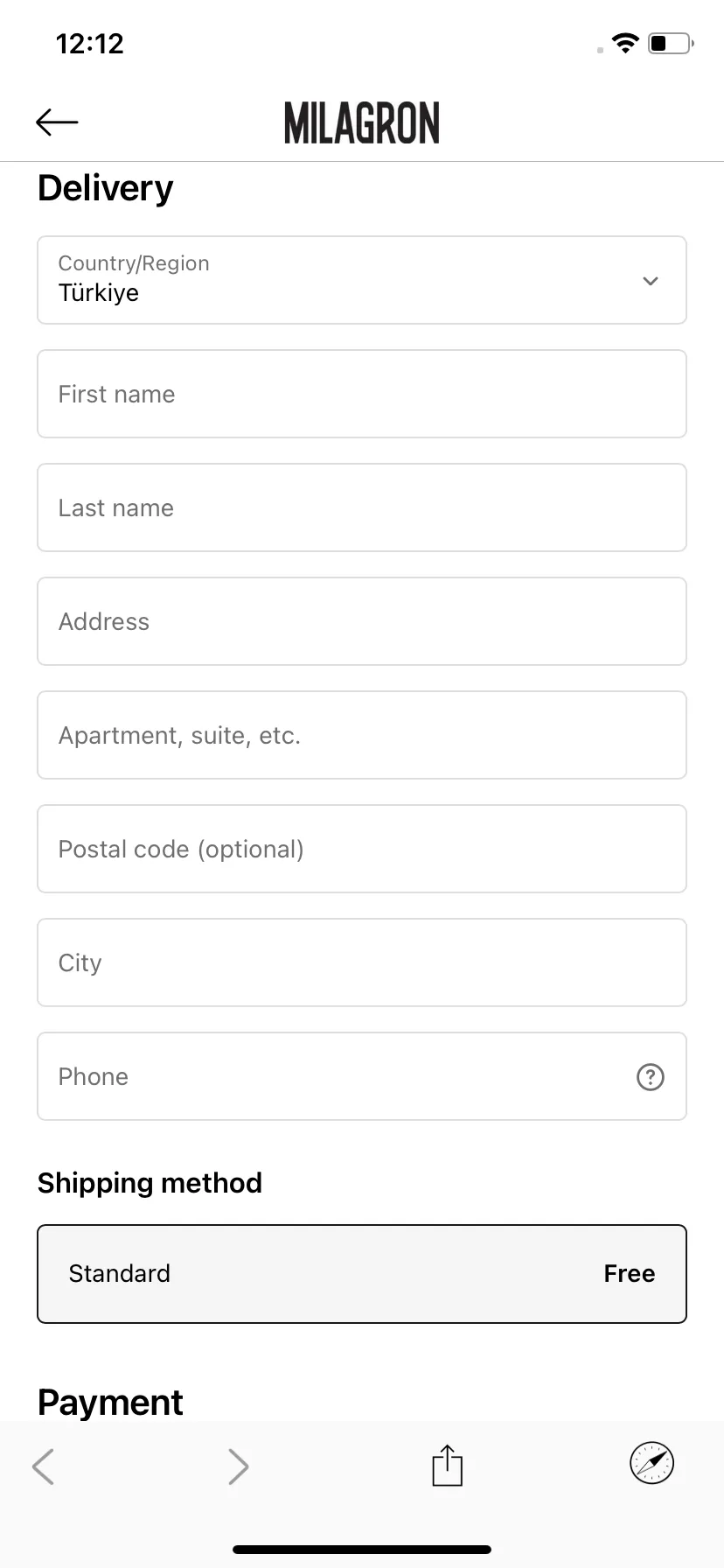
Task: Focus the Last name field
Action: 362,507
